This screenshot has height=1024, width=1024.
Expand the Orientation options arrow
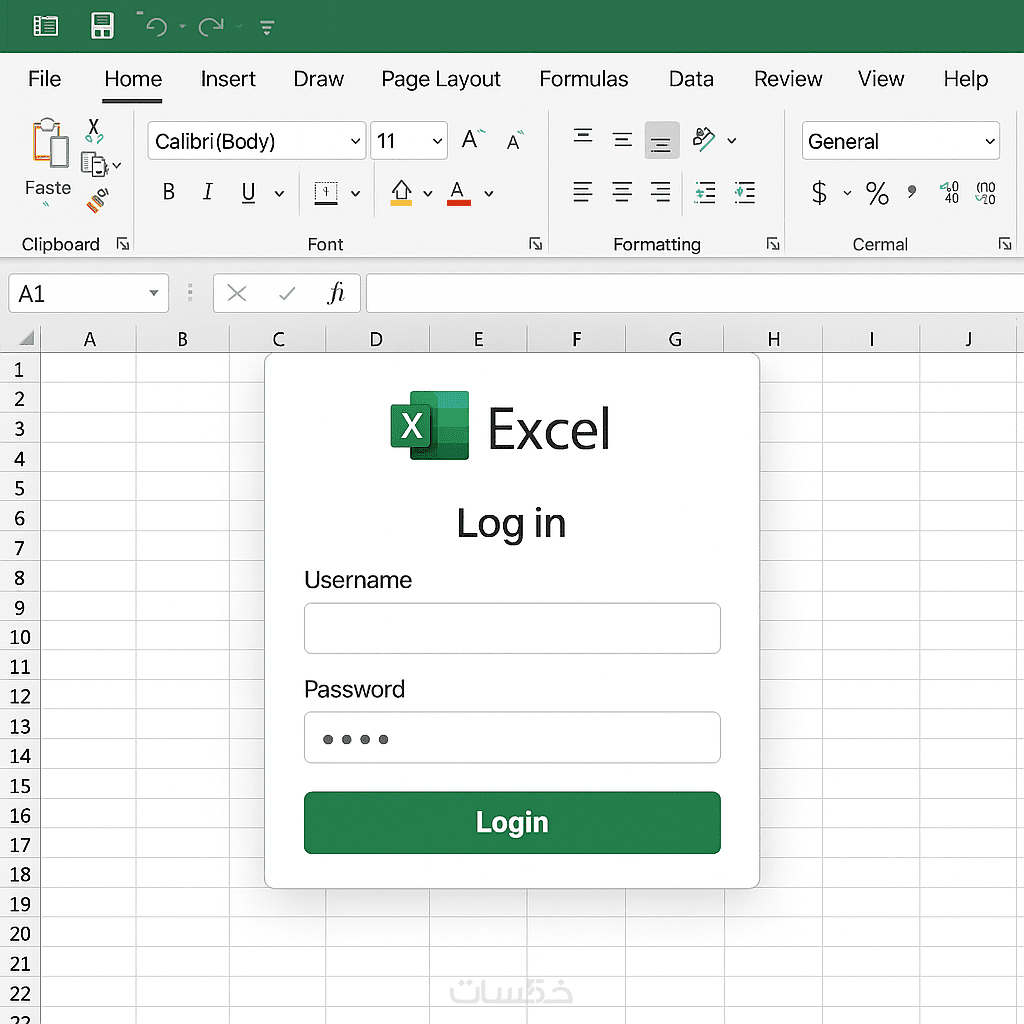click(732, 140)
